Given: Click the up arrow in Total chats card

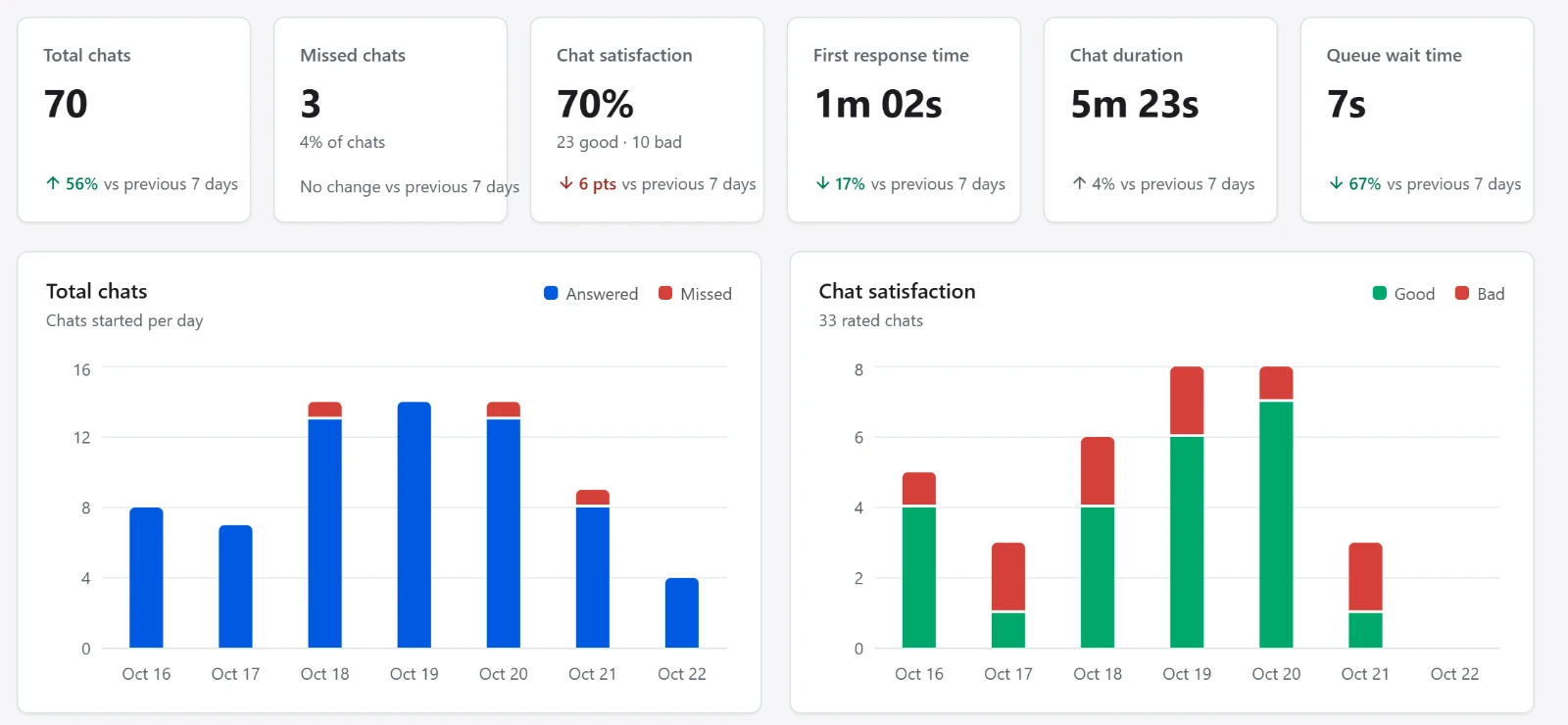Looking at the screenshot, I should click(53, 183).
